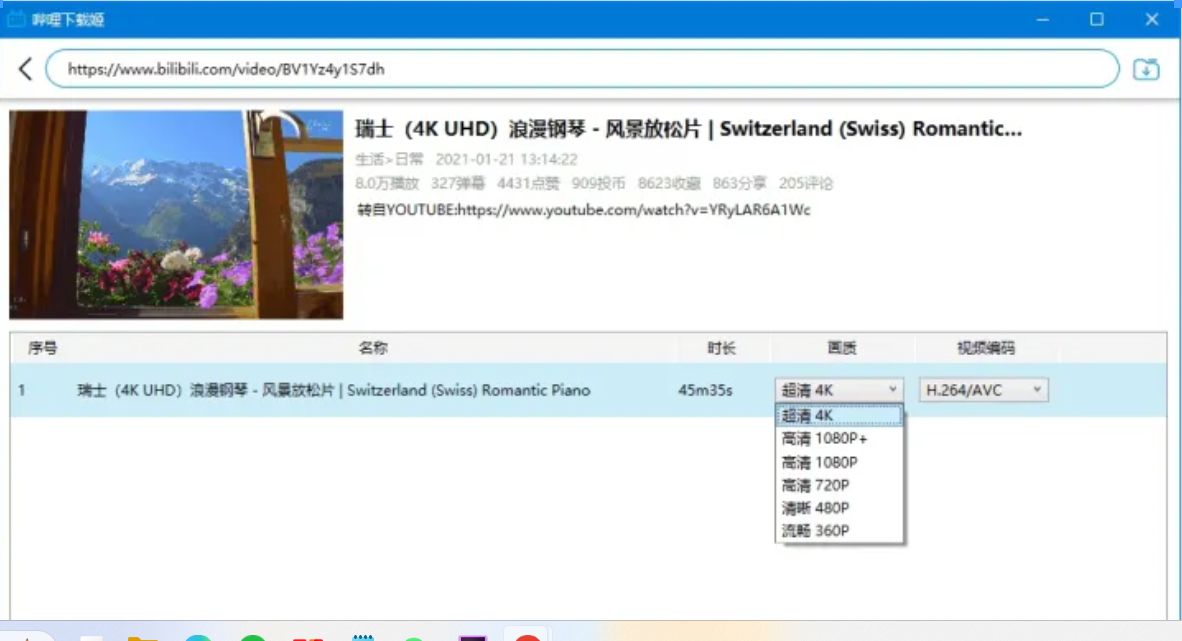The height and width of the screenshot is (641, 1182).
Task: Pick the 流畅 360P quality option
Action: pyautogui.click(x=839, y=530)
